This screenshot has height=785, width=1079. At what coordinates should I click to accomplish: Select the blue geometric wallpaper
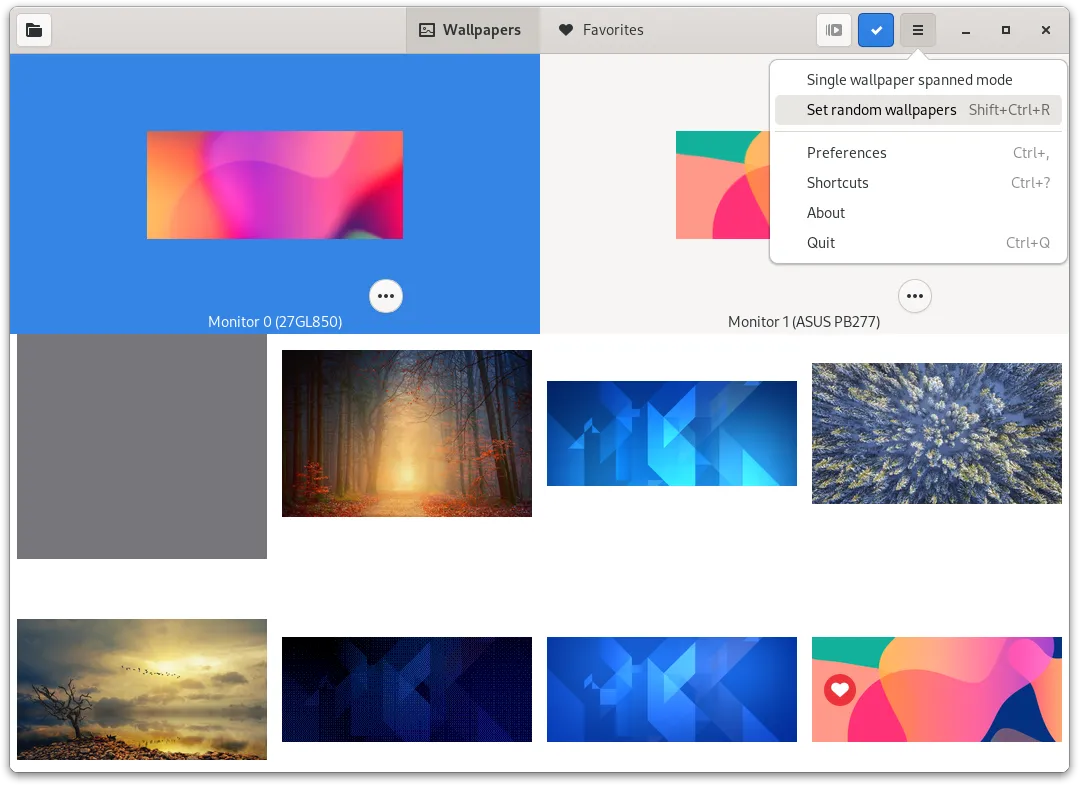coord(671,433)
